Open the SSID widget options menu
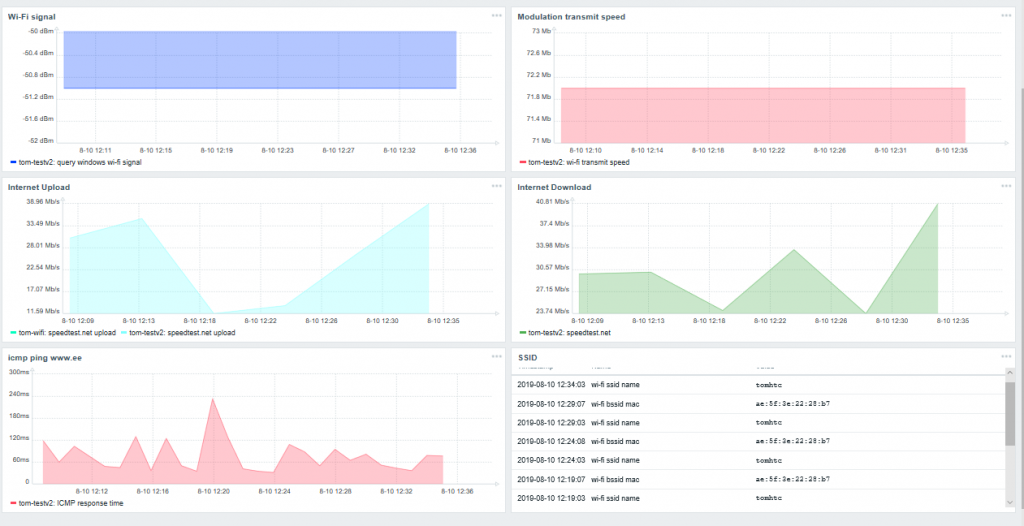The height and width of the screenshot is (526, 1024). pyautogui.click(x=1006, y=356)
